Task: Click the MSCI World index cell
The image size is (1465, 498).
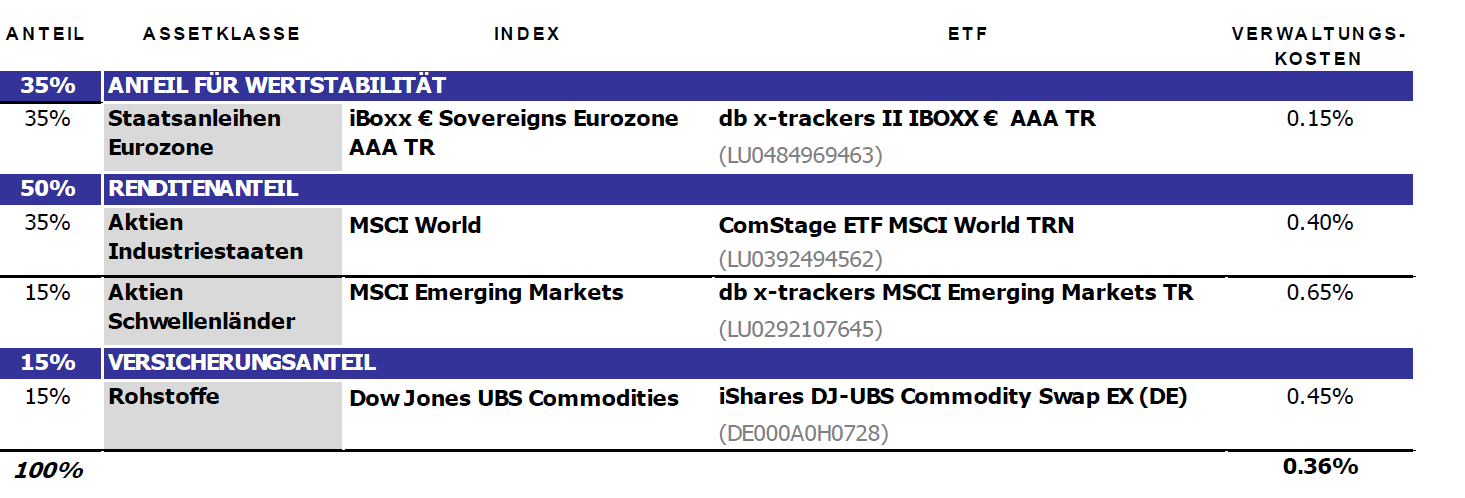Action: (415, 226)
